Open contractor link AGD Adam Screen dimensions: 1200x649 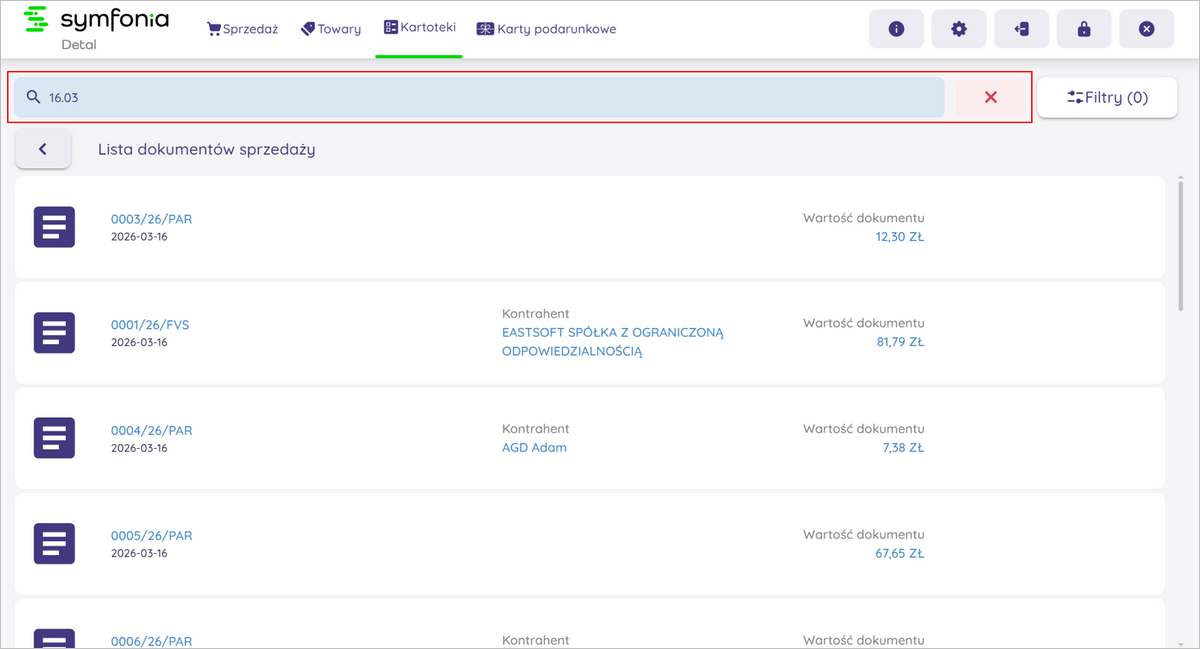tap(534, 448)
